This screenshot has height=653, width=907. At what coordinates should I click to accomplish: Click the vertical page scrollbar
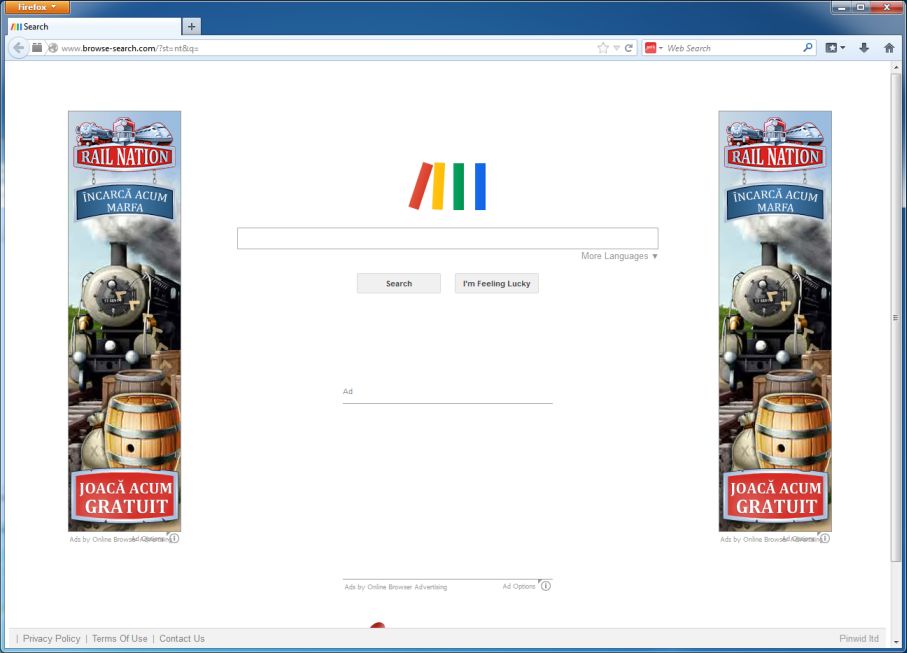click(x=895, y=317)
